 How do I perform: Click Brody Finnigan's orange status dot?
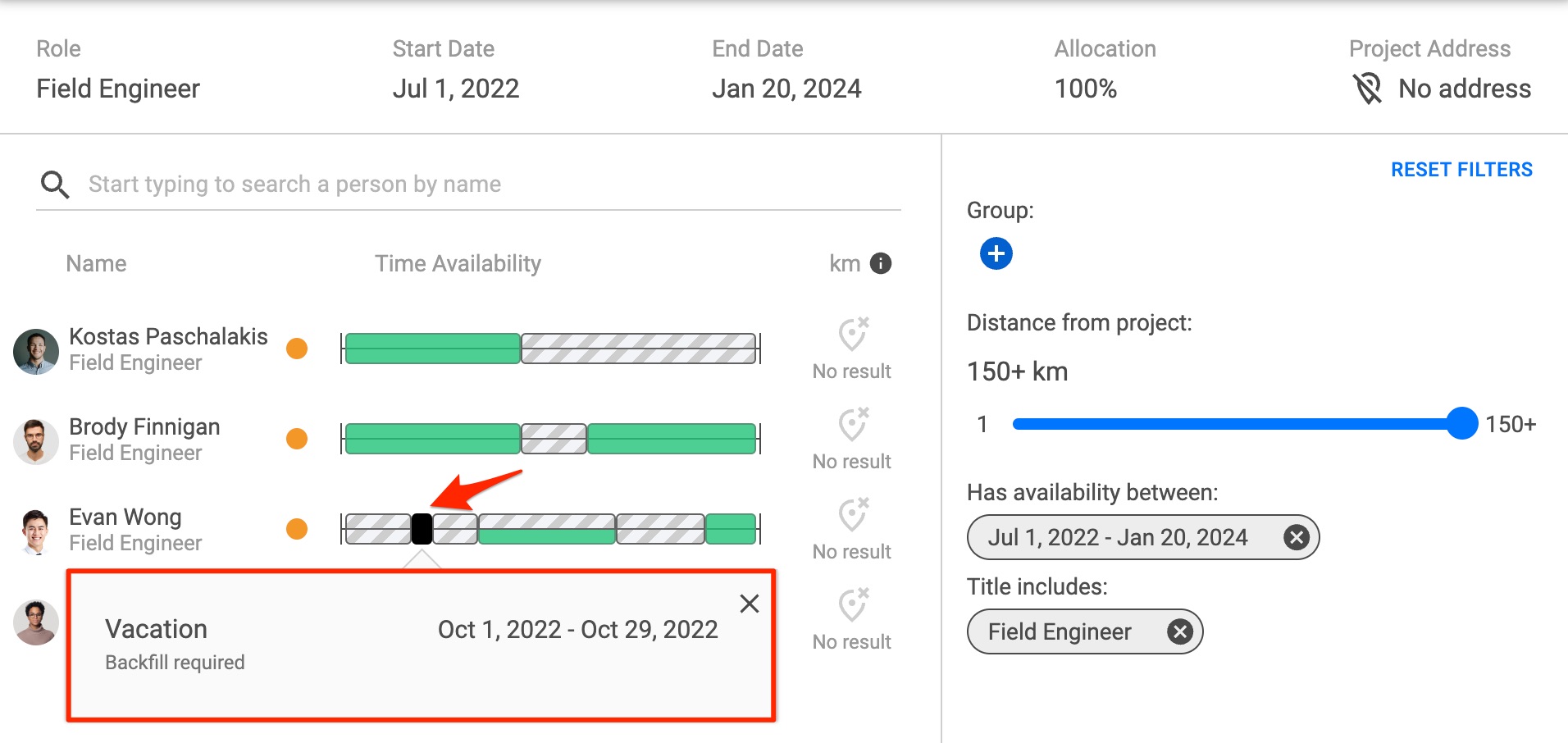[297, 439]
